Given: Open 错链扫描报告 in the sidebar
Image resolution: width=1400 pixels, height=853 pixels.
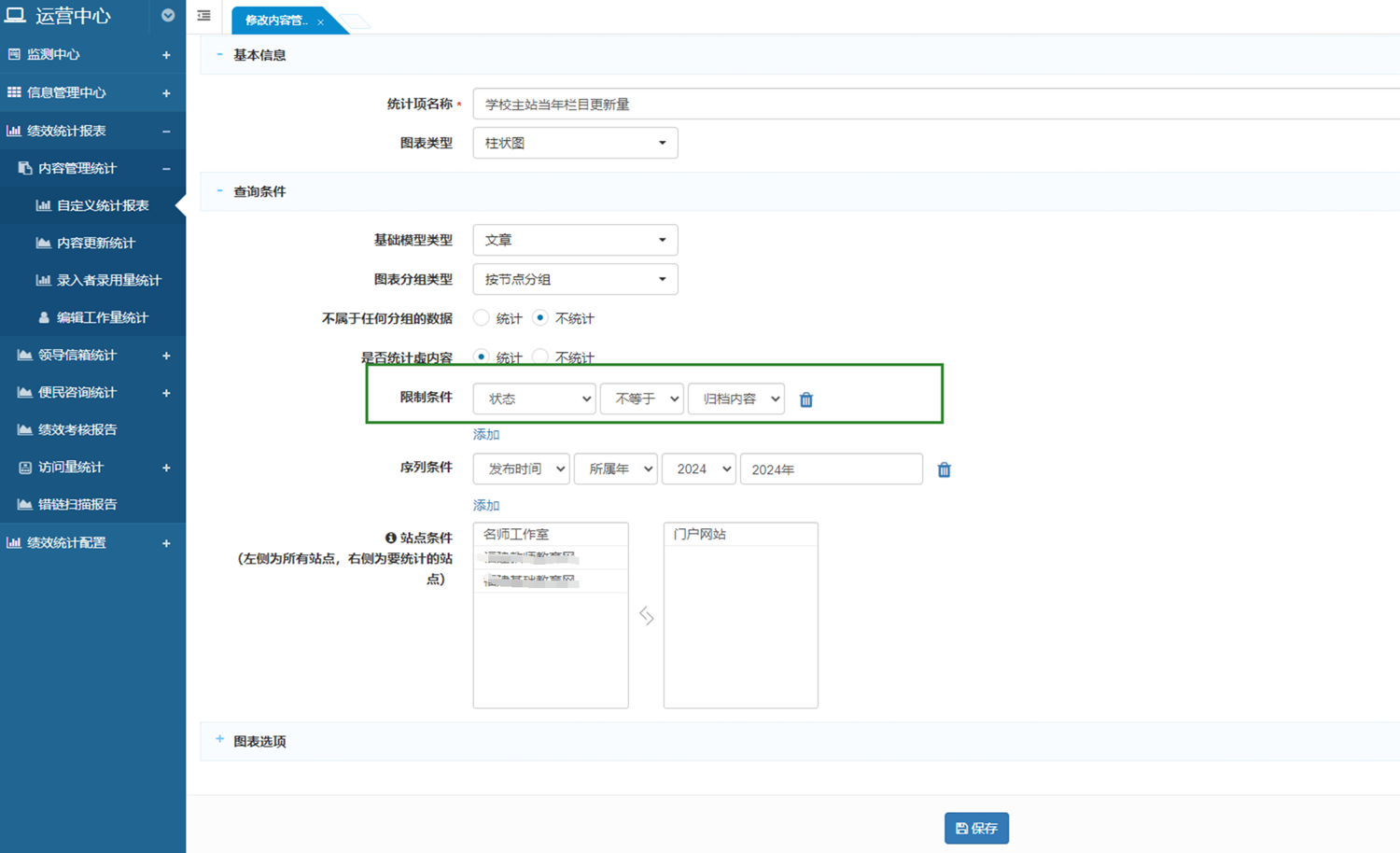Looking at the screenshot, I should (x=77, y=504).
